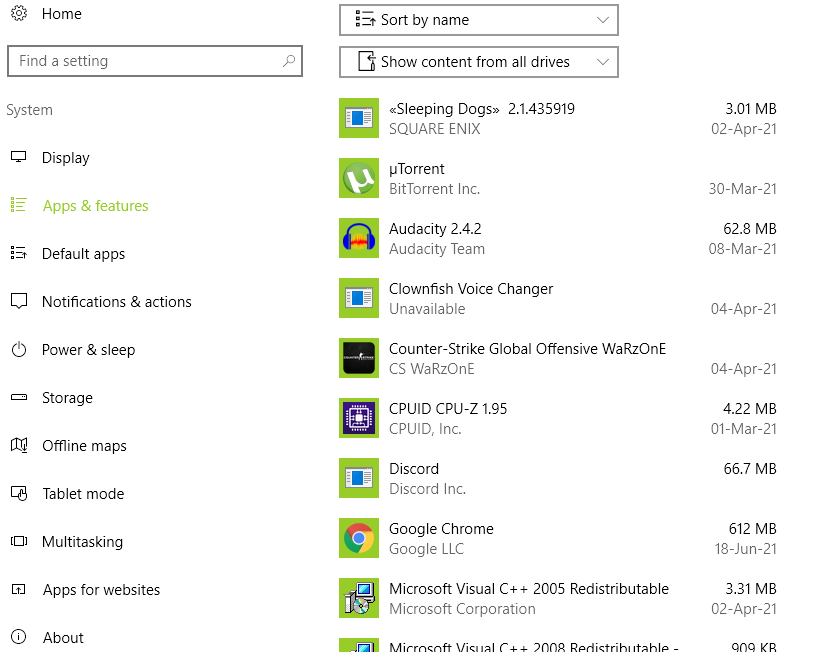Select the Clownfish Voice Changer entry
The image size is (826, 652).
coord(471,289)
